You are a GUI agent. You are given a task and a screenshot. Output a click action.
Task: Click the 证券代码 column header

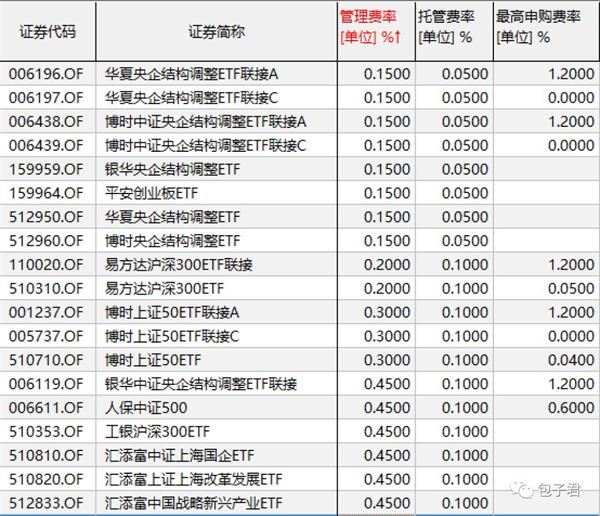click(x=47, y=31)
